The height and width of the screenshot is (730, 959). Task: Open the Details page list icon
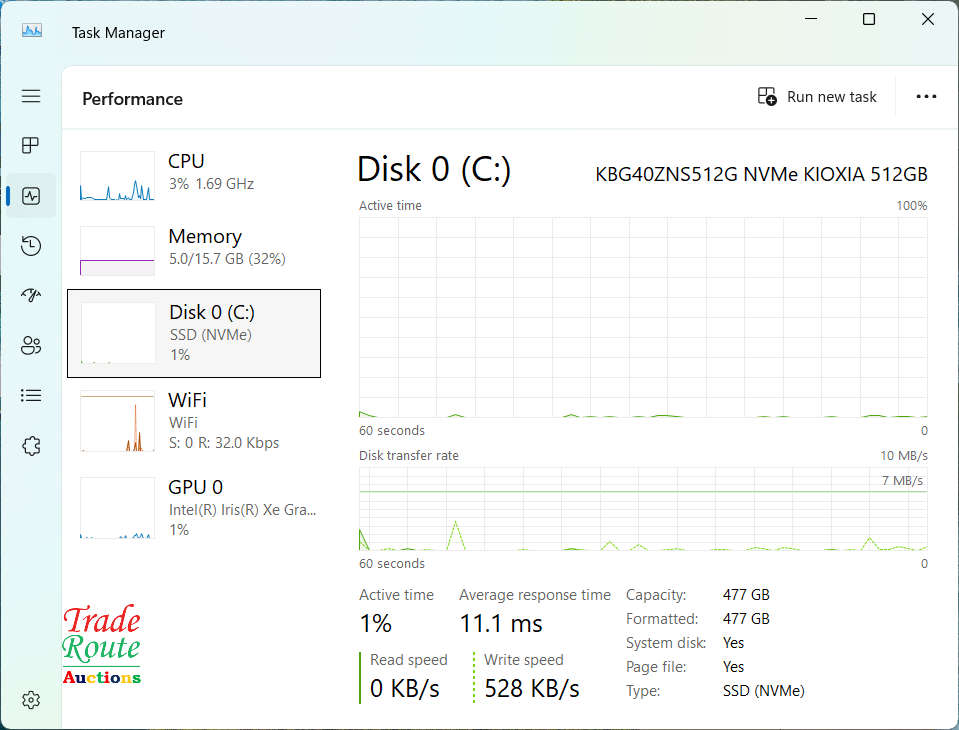point(31,396)
